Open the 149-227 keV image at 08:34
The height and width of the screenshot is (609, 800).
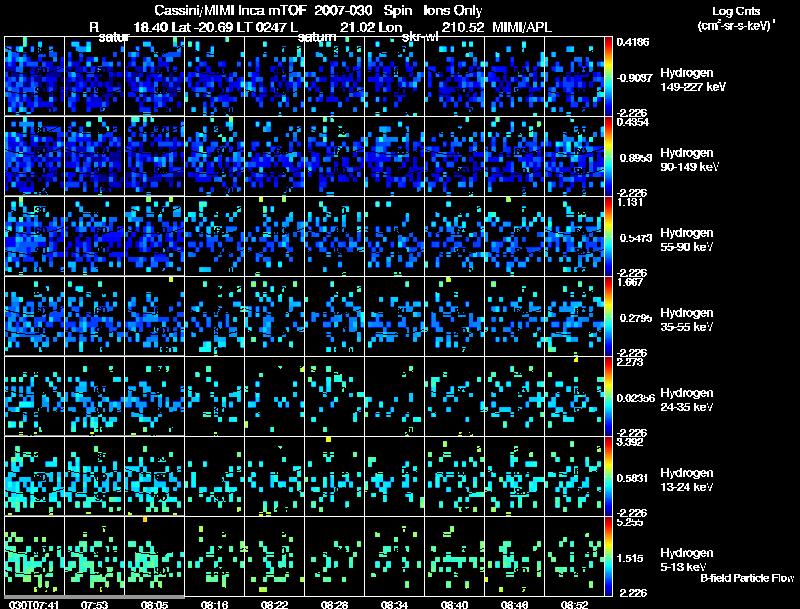(395, 76)
